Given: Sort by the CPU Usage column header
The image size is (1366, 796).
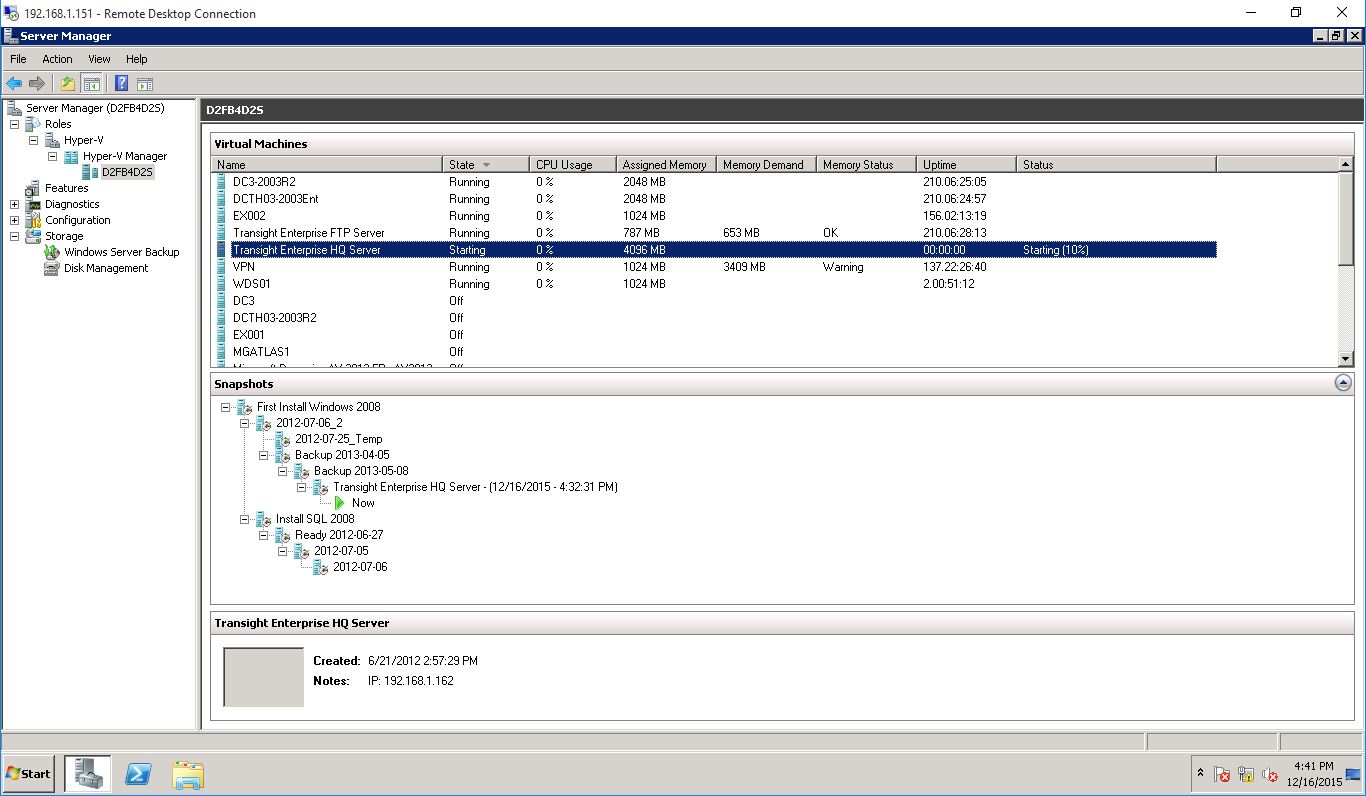Looking at the screenshot, I should coord(572,164).
